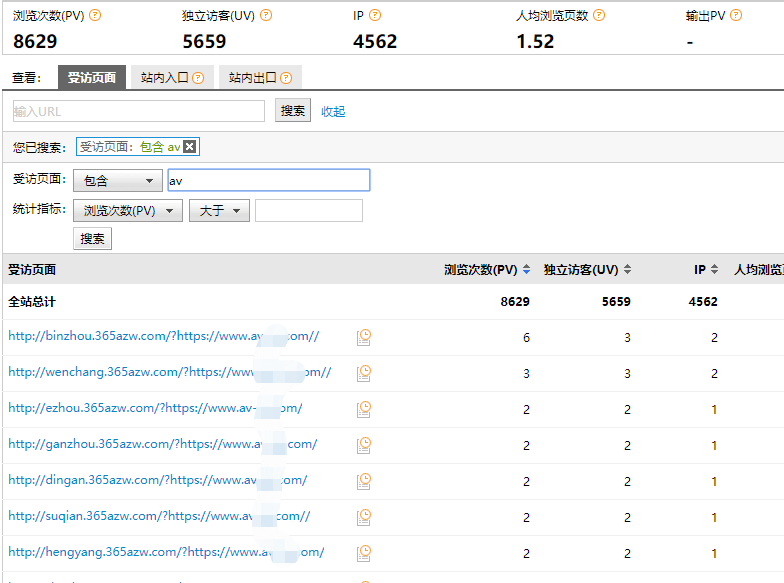Select the 受访页面 tab
The width and height of the screenshot is (784, 583).
pyautogui.click(x=92, y=78)
